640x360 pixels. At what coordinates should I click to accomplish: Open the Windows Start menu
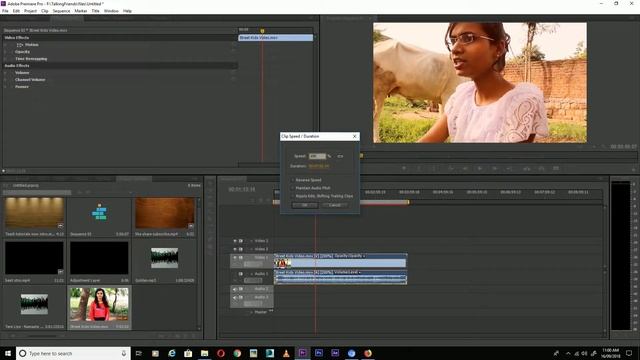click(8, 353)
